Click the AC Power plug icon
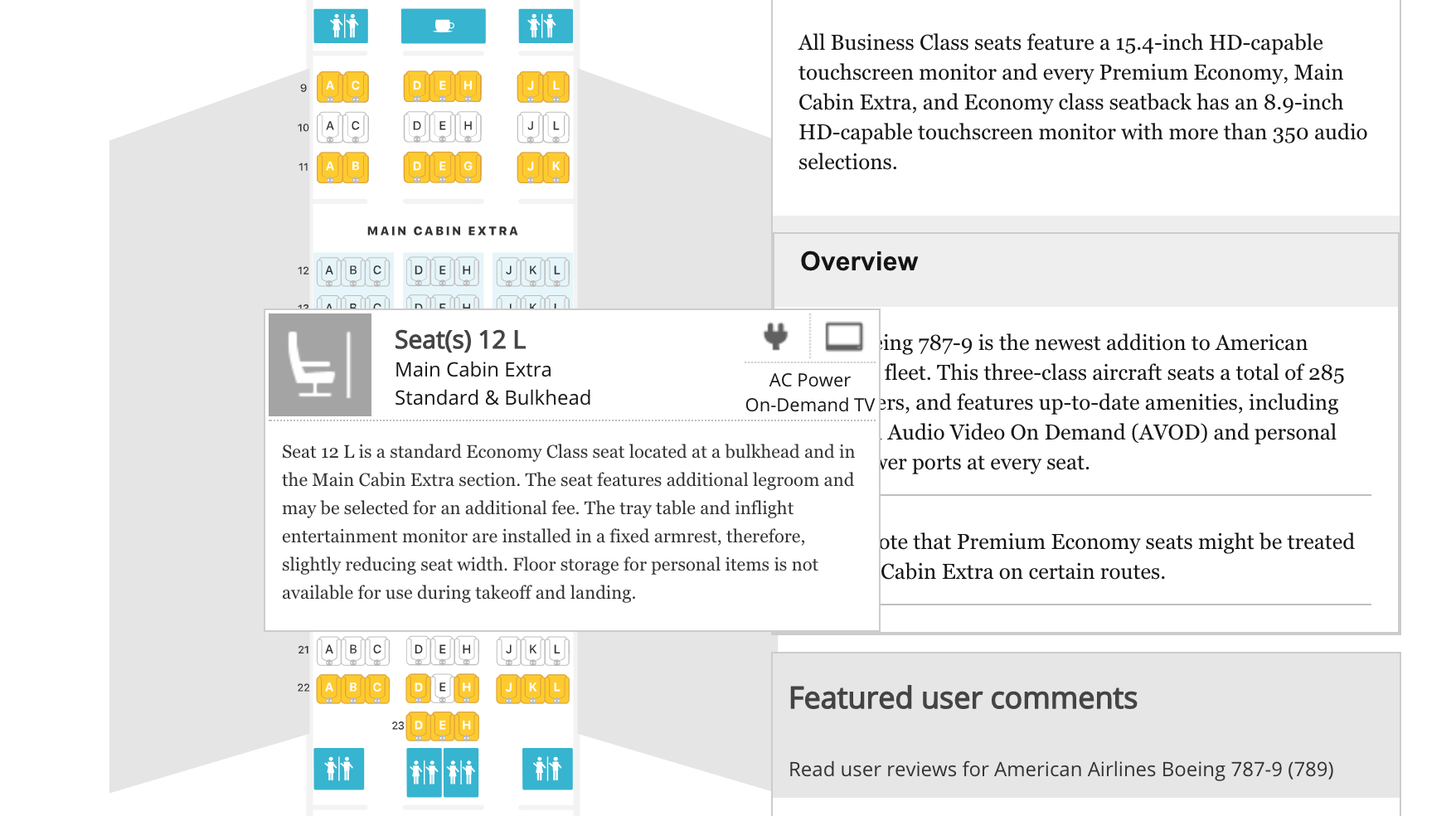This screenshot has height=816, width=1456. coord(776,336)
